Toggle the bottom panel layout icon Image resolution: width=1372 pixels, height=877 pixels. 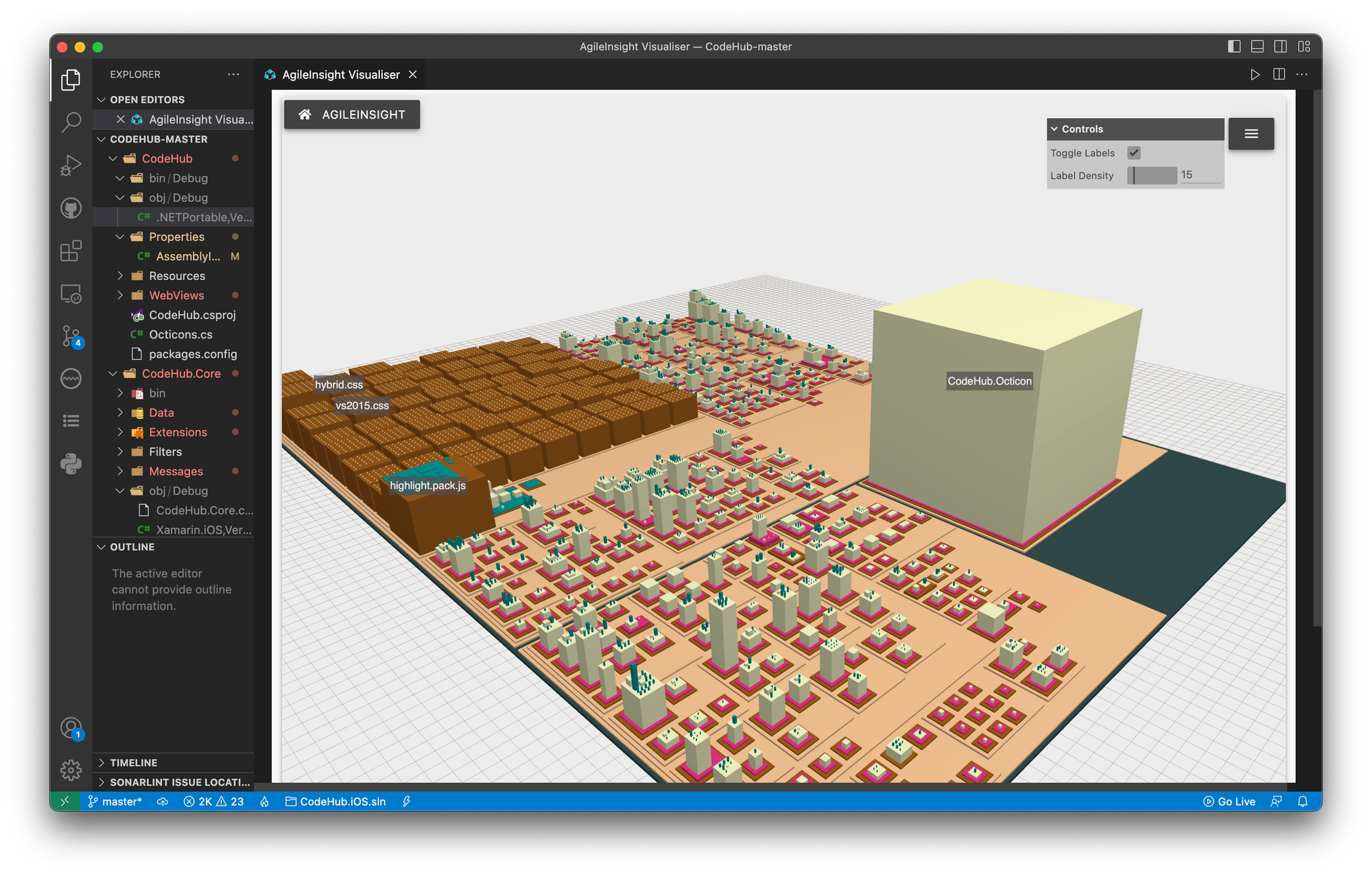click(x=1257, y=47)
